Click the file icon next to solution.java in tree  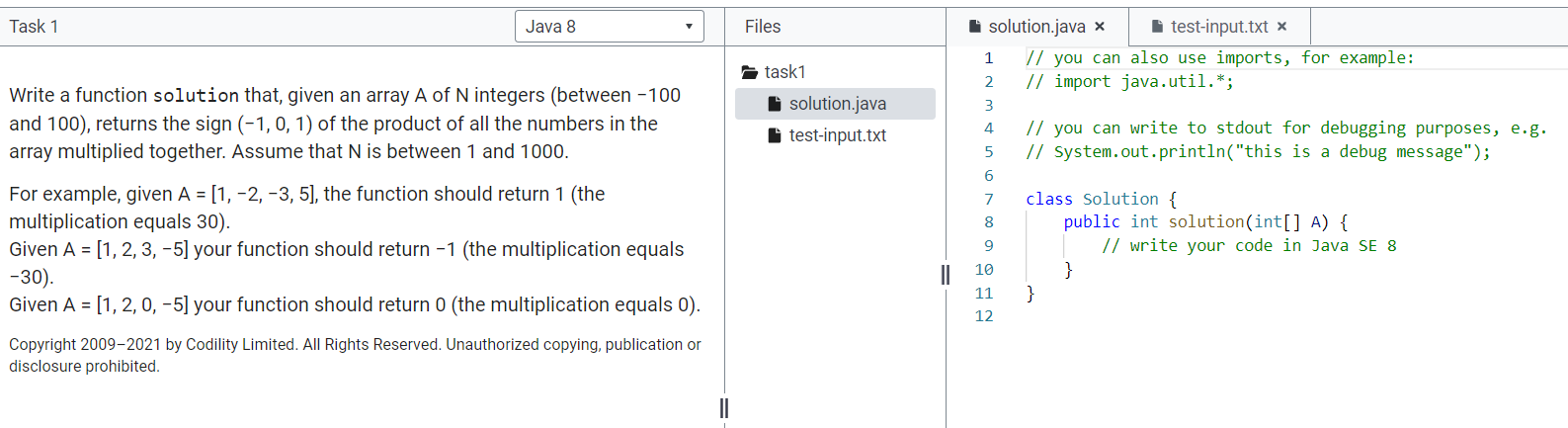coord(775,104)
